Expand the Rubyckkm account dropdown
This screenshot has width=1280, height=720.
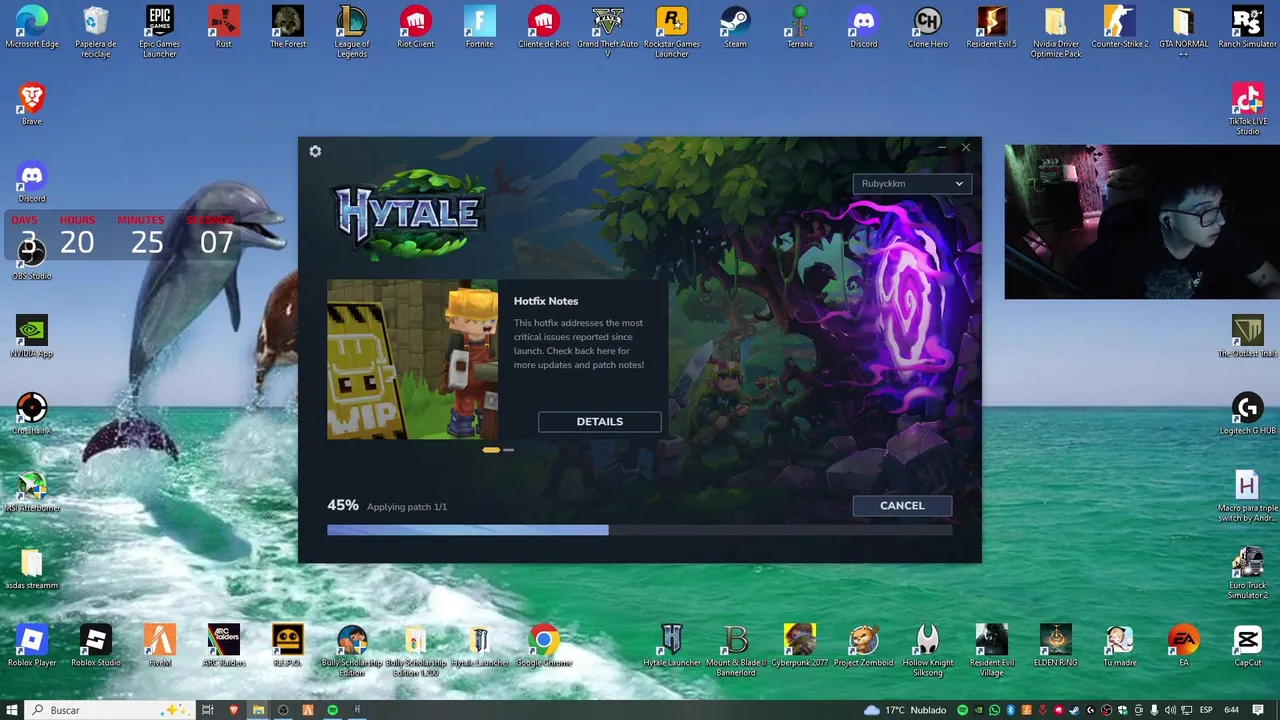click(x=911, y=183)
